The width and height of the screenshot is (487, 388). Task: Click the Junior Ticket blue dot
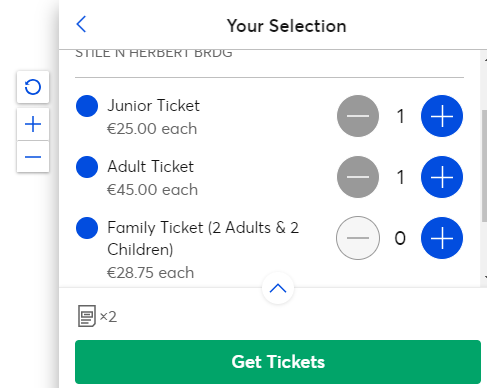pos(87,106)
